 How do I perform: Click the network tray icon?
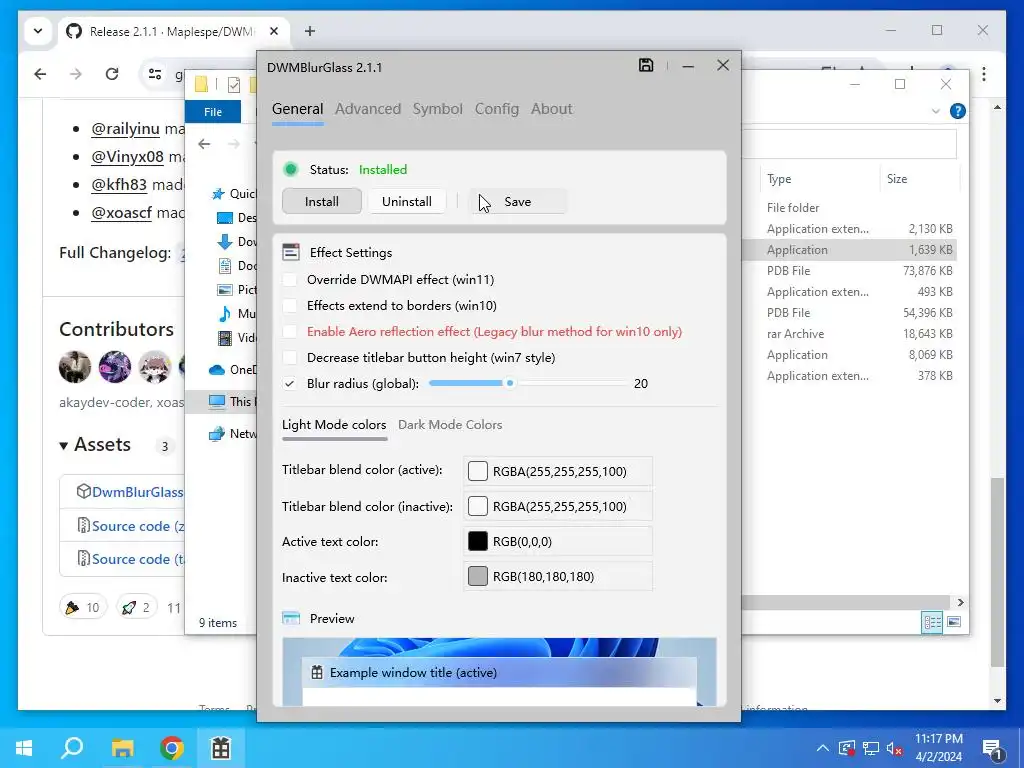tap(870, 748)
